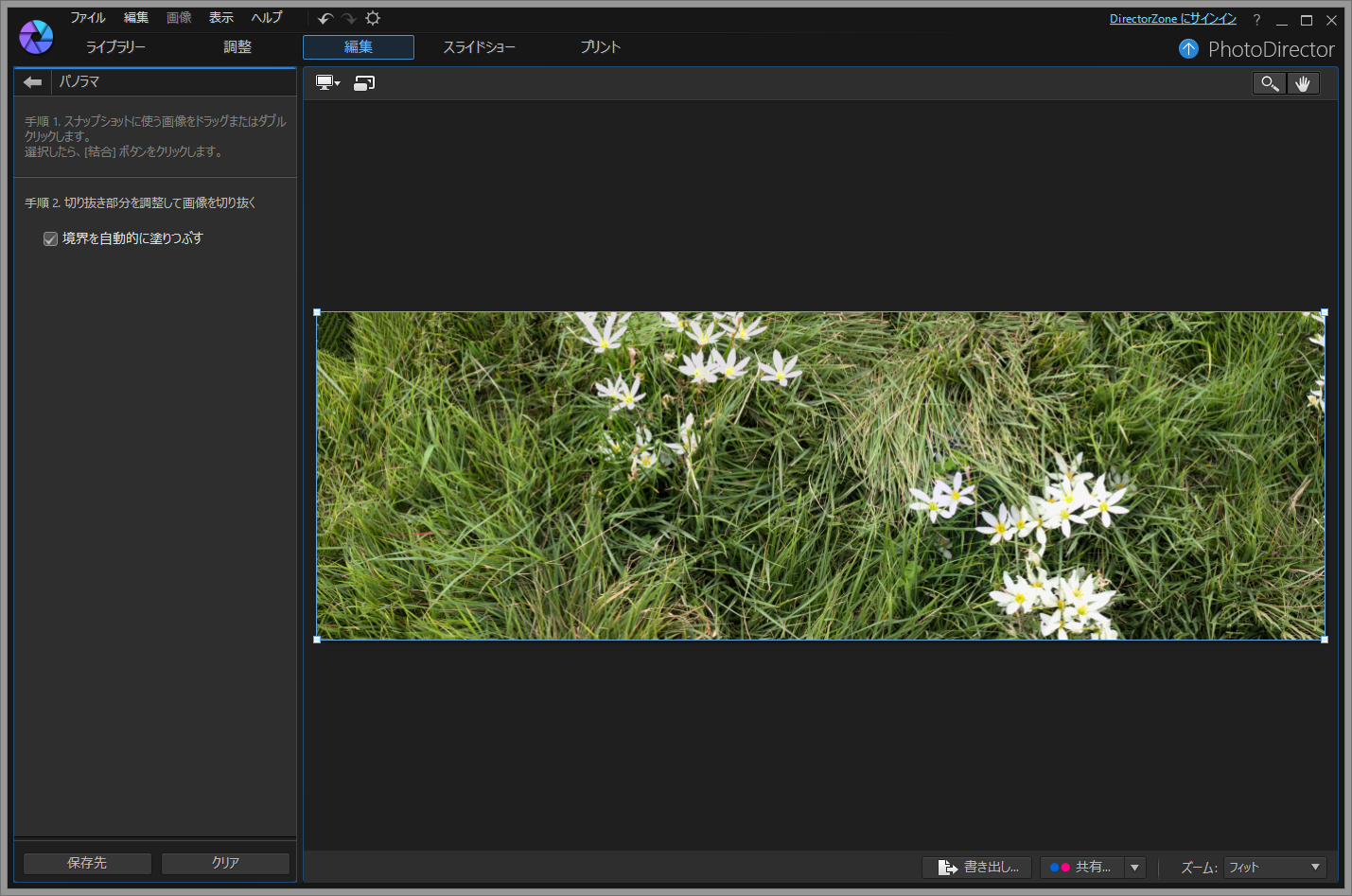This screenshot has width=1352, height=896.
Task: Click the 共有... share button
Action: [x=1081, y=867]
